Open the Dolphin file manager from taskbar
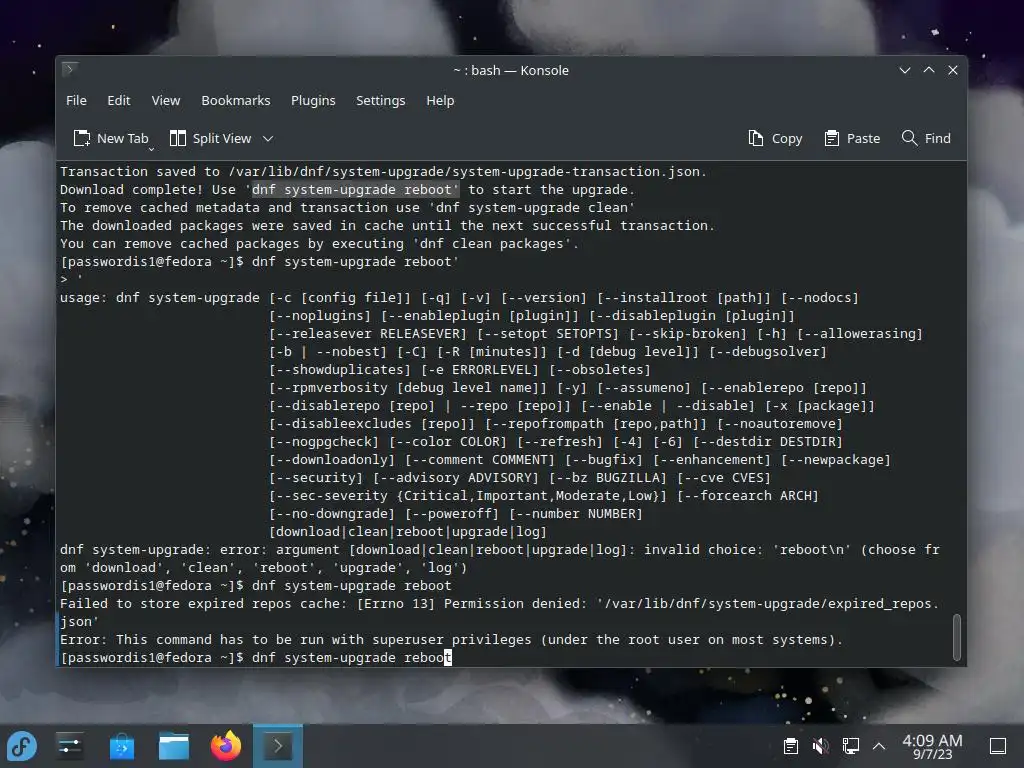The image size is (1024, 768). coord(174,746)
